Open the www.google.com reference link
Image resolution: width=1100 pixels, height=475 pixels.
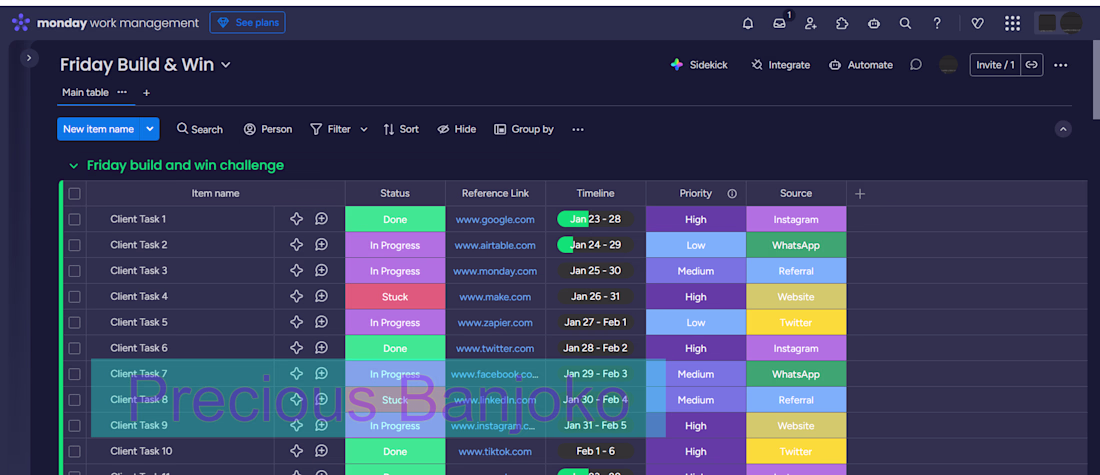coord(495,220)
